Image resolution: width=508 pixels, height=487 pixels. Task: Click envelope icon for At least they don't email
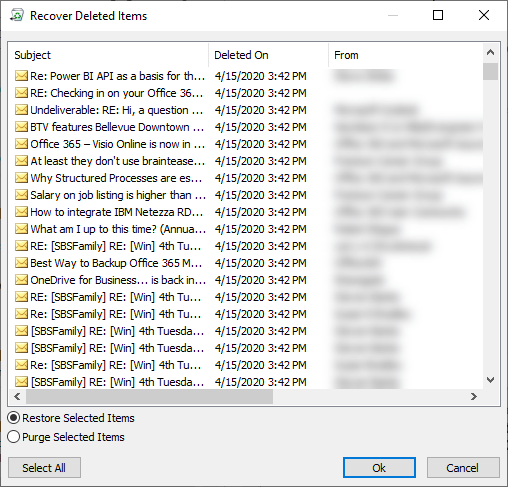coord(21,161)
